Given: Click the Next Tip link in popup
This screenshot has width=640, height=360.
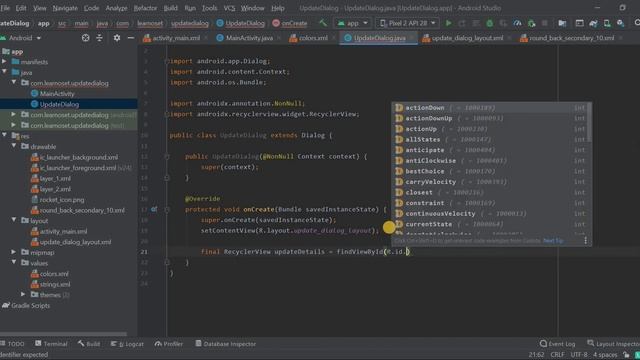Looking at the screenshot, I should coord(553,241).
